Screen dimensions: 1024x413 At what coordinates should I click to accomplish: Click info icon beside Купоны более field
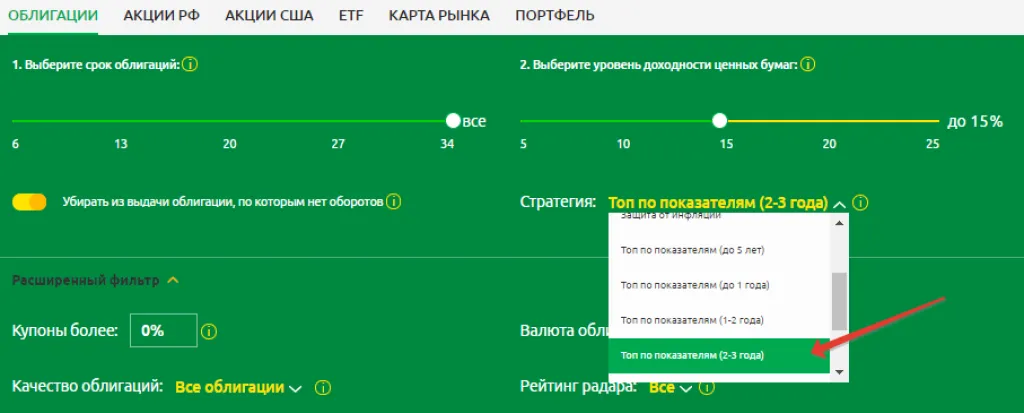211,331
